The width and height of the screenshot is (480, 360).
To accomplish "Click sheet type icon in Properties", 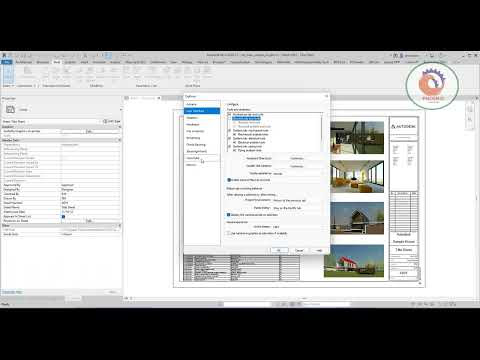I will click(x=10, y=109).
